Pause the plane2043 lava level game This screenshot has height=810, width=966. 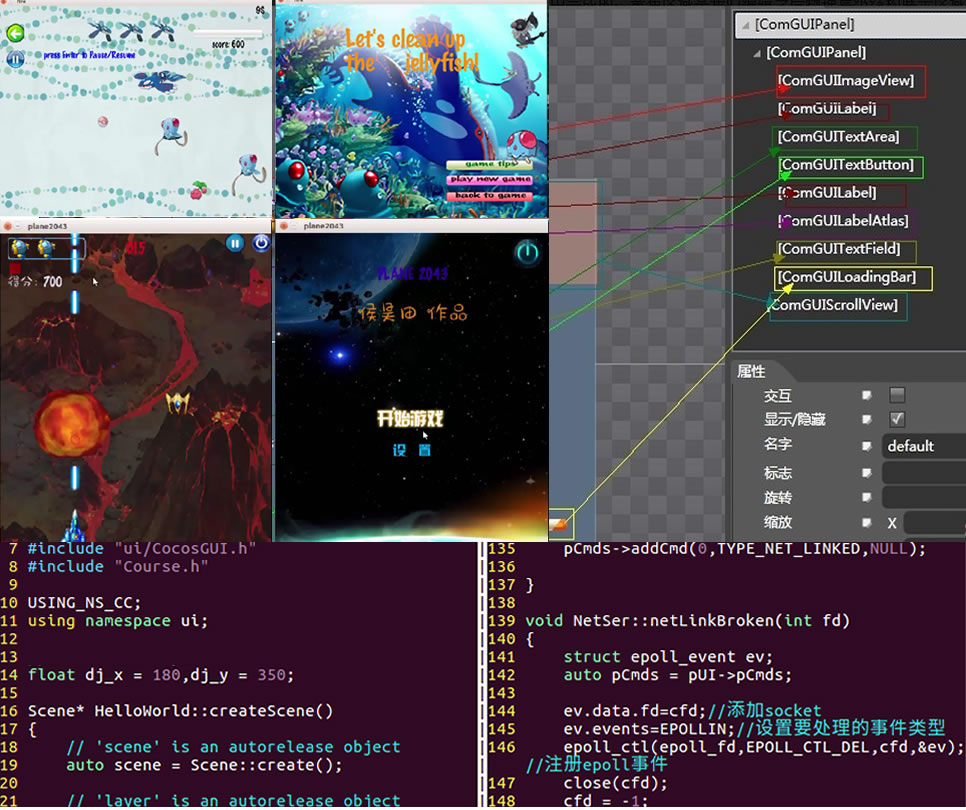tap(234, 243)
